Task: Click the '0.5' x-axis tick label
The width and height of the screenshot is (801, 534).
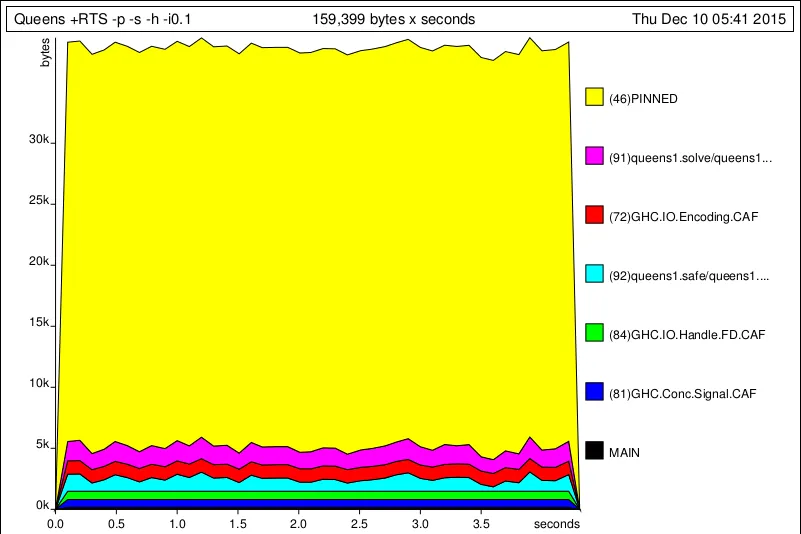Action: click(116, 524)
